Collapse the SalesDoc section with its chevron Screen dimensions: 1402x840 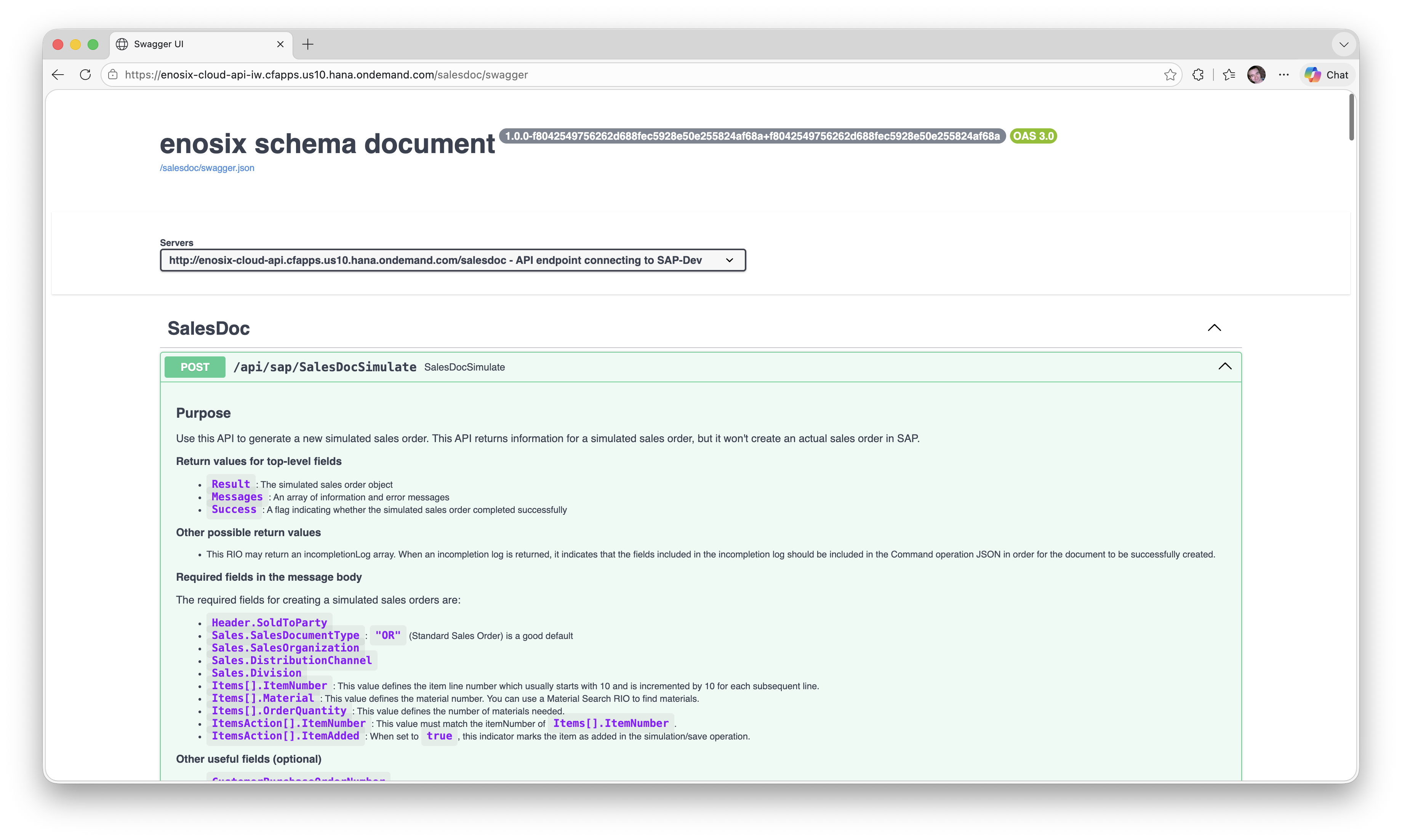(x=1215, y=327)
